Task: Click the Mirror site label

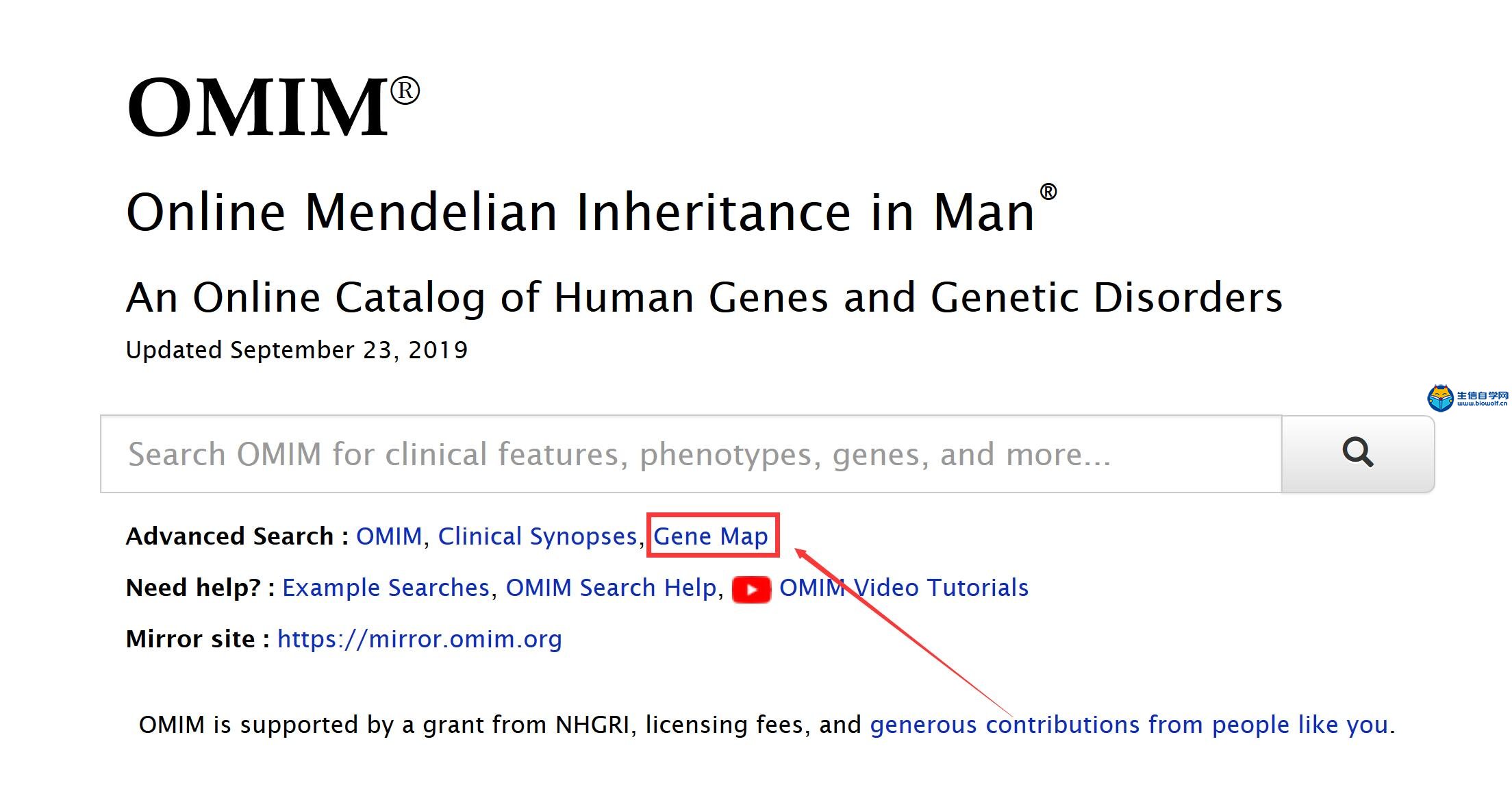Action: (x=198, y=639)
